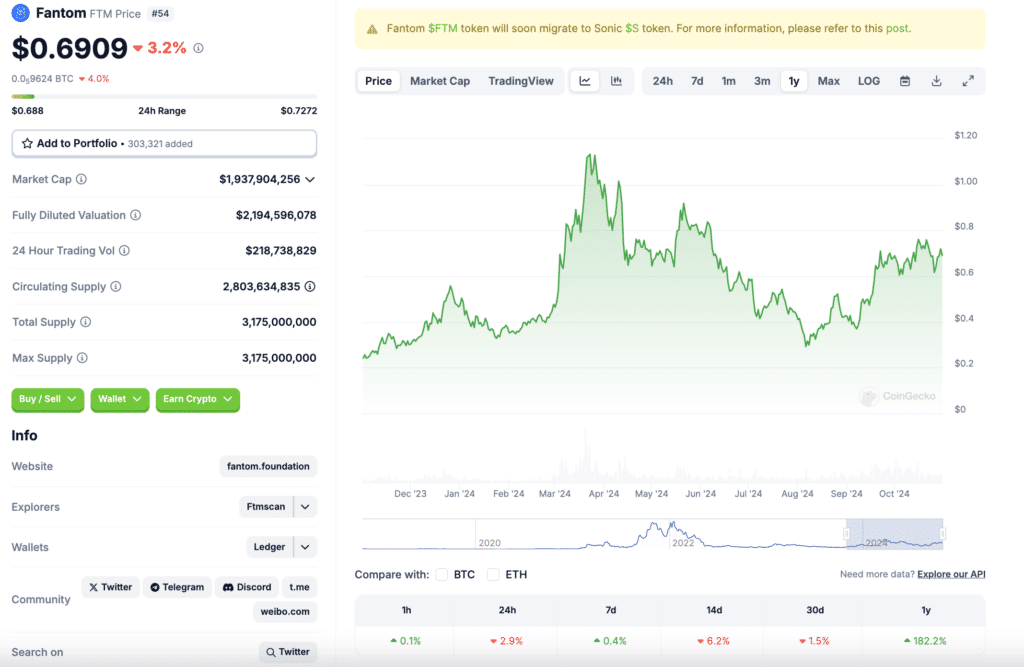Open info icon beside circulating supply value
This screenshot has height=667, width=1024.
click(x=310, y=286)
